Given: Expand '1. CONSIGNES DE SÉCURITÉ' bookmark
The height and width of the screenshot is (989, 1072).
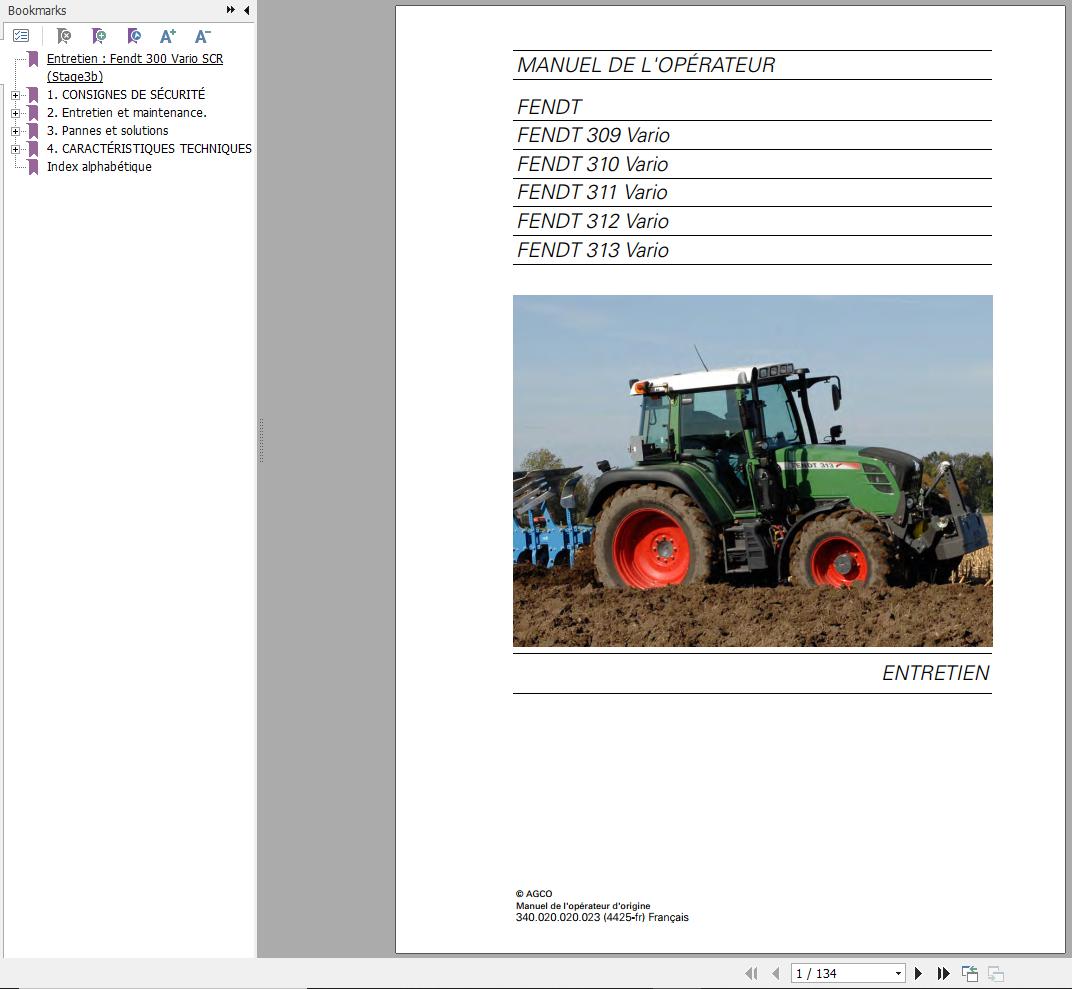Looking at the screenshot, I should pos(15,95).
